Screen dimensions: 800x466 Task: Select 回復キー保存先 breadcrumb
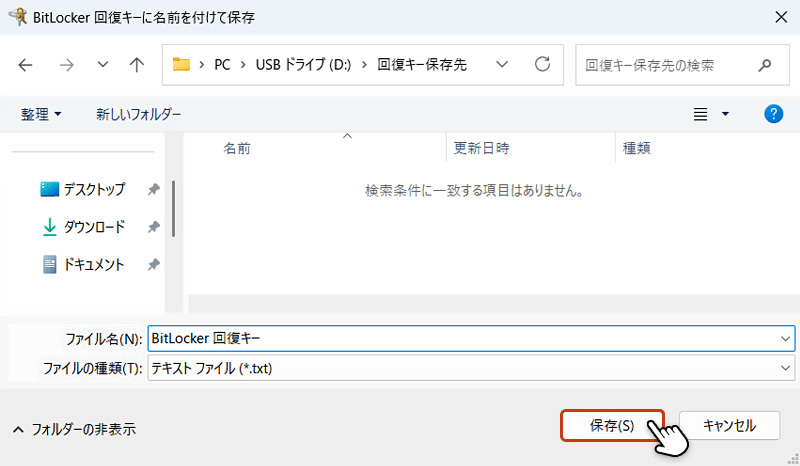[x=422, y=65]
